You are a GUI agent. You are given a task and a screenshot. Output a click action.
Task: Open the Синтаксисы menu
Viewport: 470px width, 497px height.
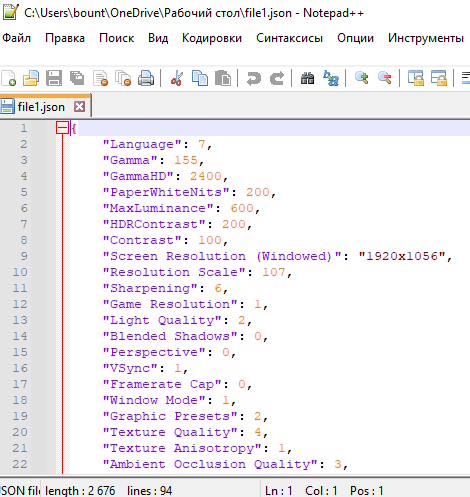[x=289, y=38]
